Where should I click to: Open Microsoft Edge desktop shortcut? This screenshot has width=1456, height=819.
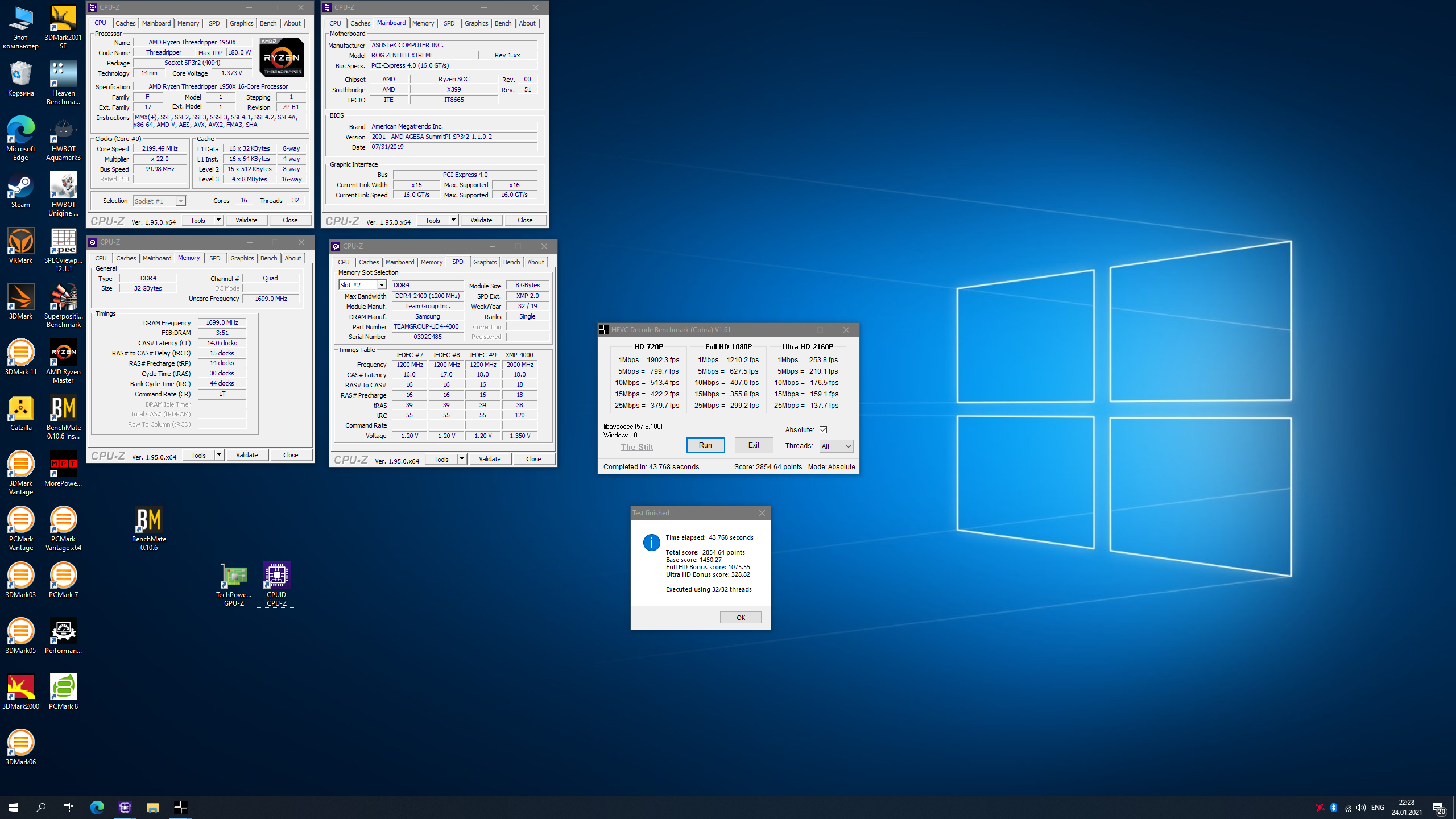(x=20, y=139)
